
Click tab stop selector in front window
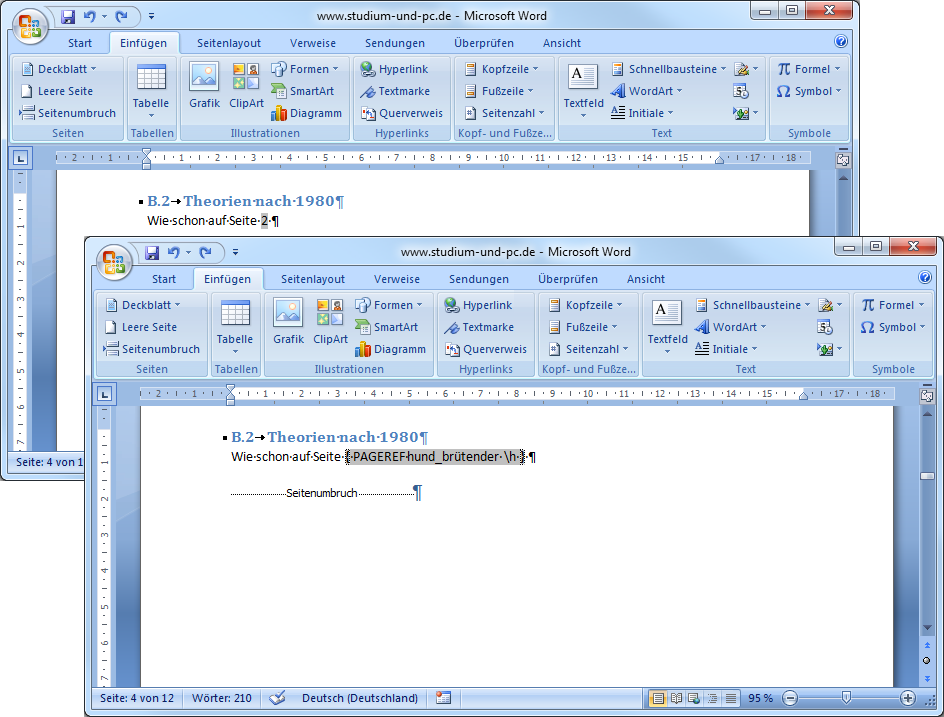point(105,394)
